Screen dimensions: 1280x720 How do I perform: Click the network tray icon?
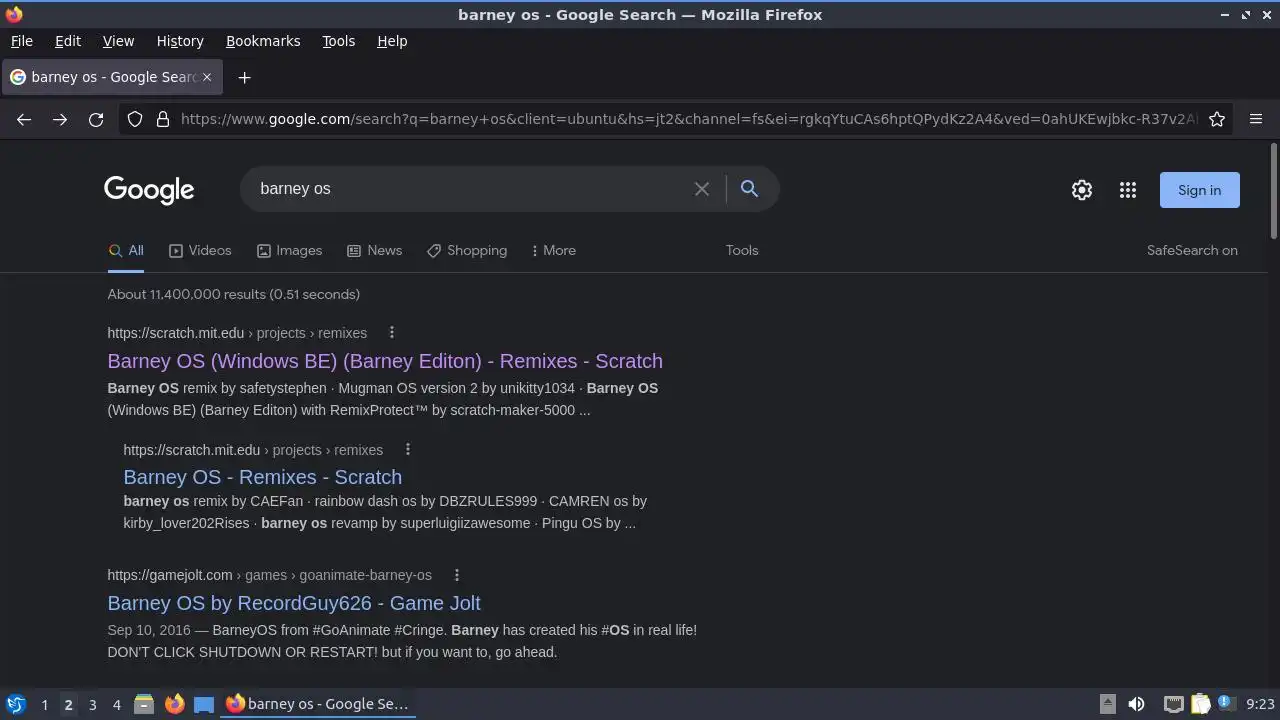click(x=1174, y=704)
